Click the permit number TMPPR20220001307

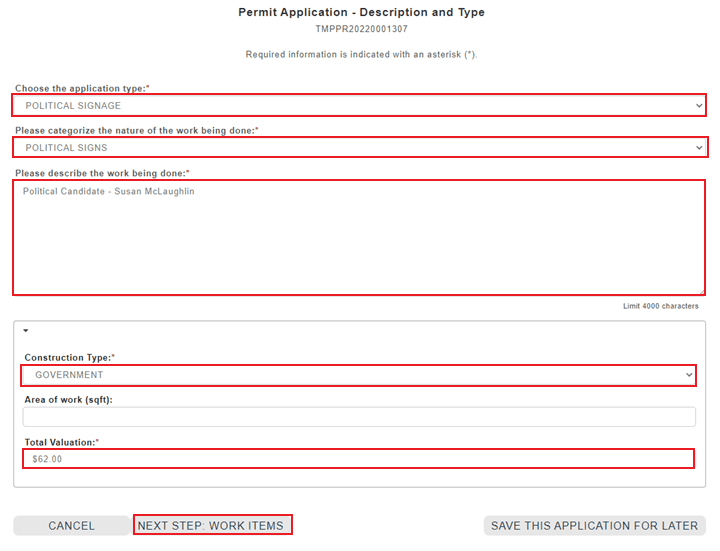(361, 29)
